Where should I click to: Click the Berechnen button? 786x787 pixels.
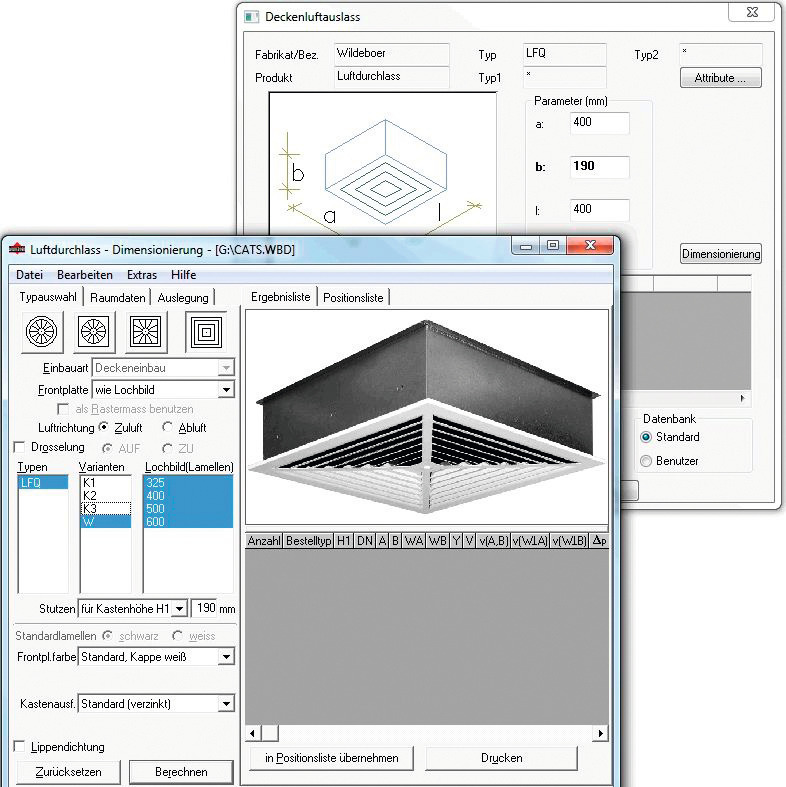click(x=181, y=772)
